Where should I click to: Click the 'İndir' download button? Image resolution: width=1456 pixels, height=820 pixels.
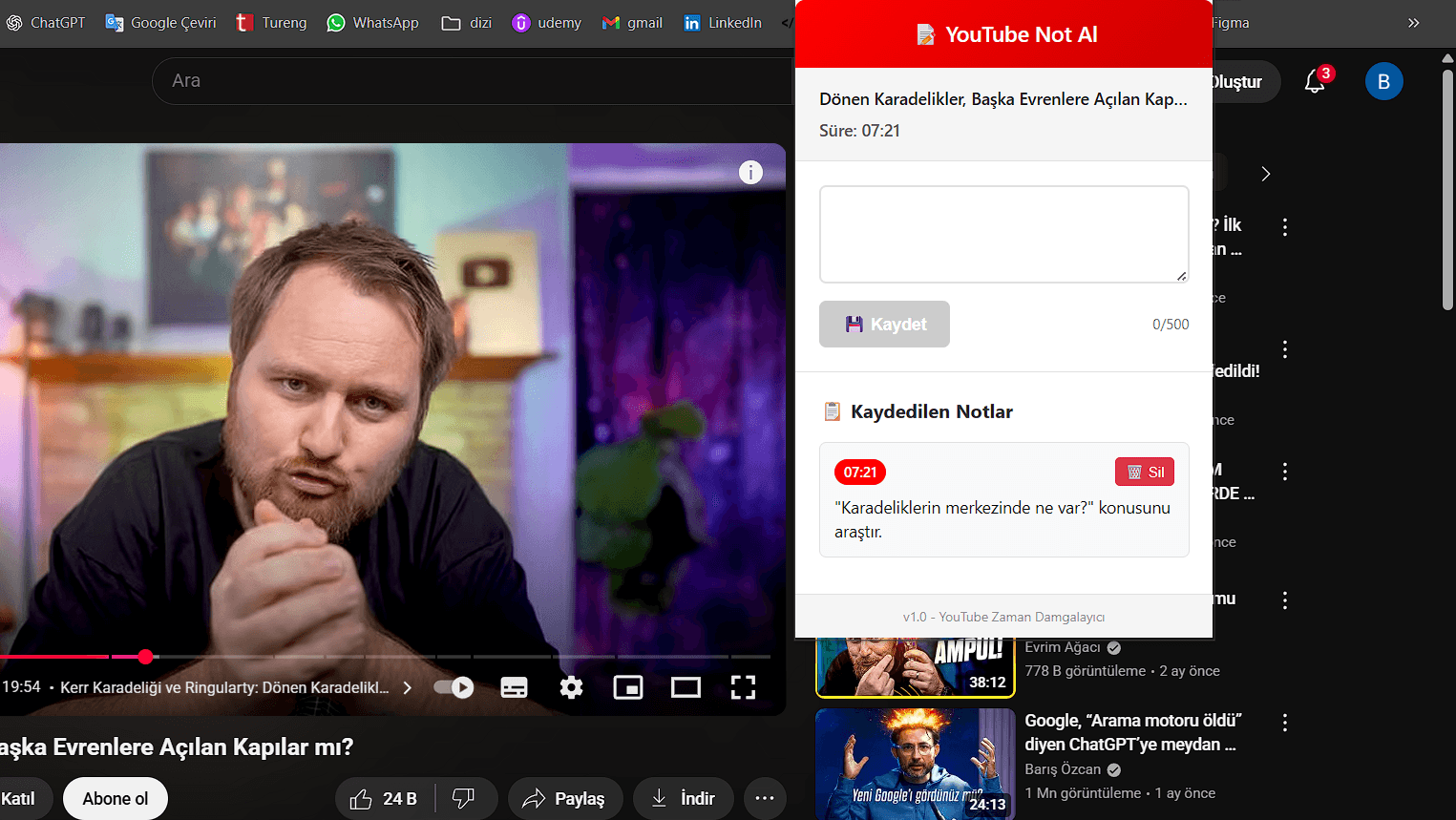(684, 799)
